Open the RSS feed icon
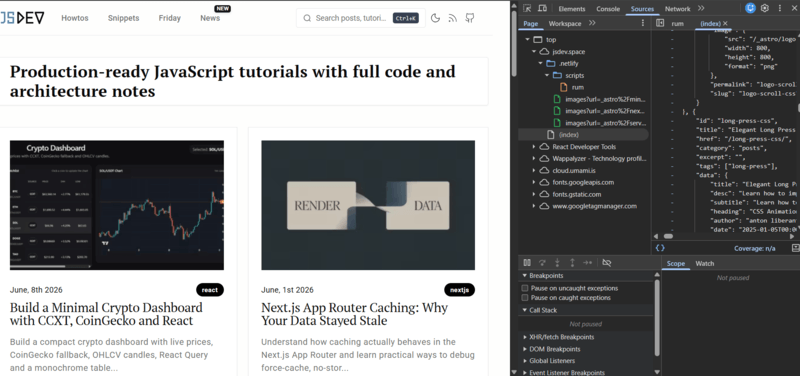Image resolution: width=800 pixels, height=376 pixels. pos(453,18)
